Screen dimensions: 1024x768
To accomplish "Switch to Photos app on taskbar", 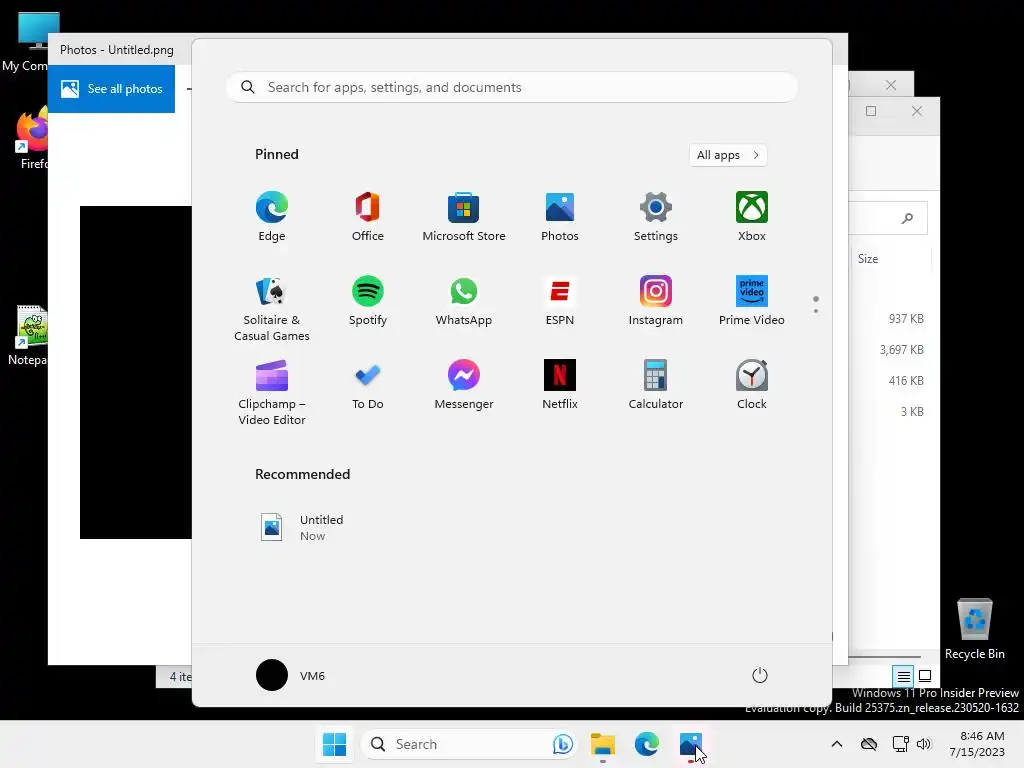I will pyautogui.click(x=690, y=744).
